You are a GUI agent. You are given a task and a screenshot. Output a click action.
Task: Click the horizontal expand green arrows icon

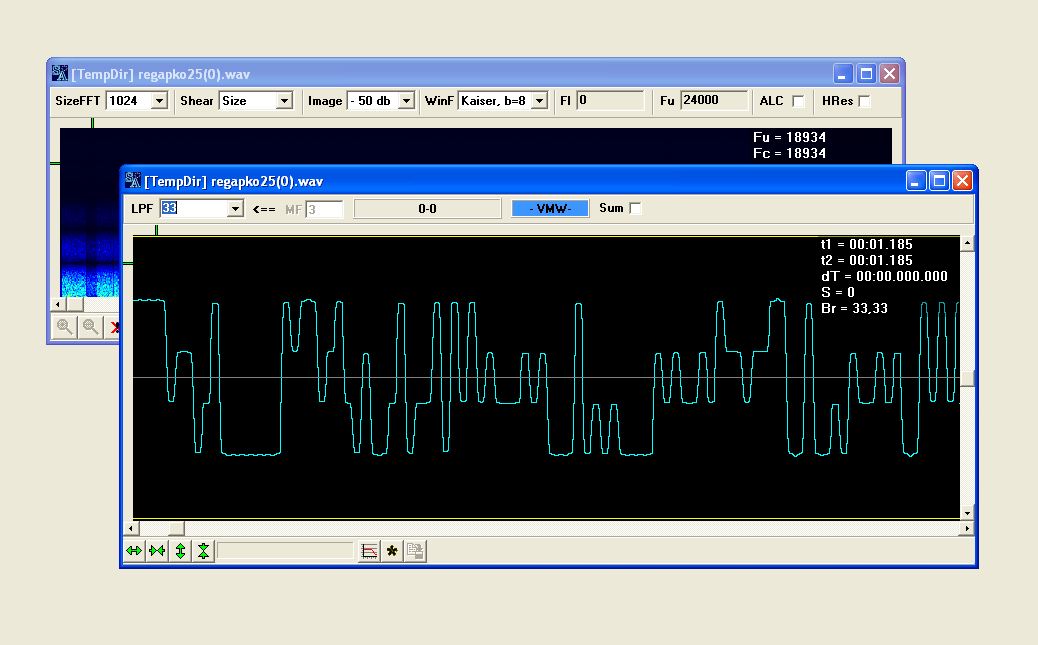coord(134,551)
